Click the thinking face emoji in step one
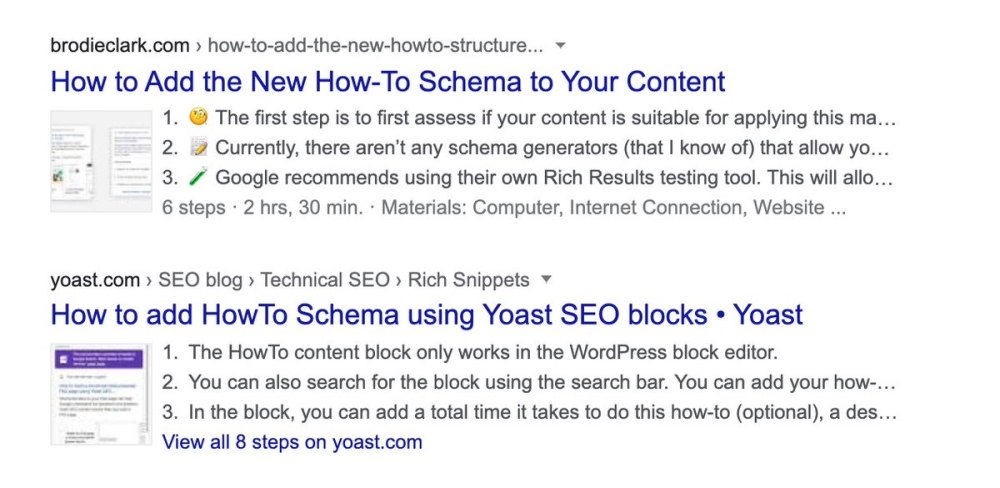The height and width of the screenshot is (488, 1000). 199,118
